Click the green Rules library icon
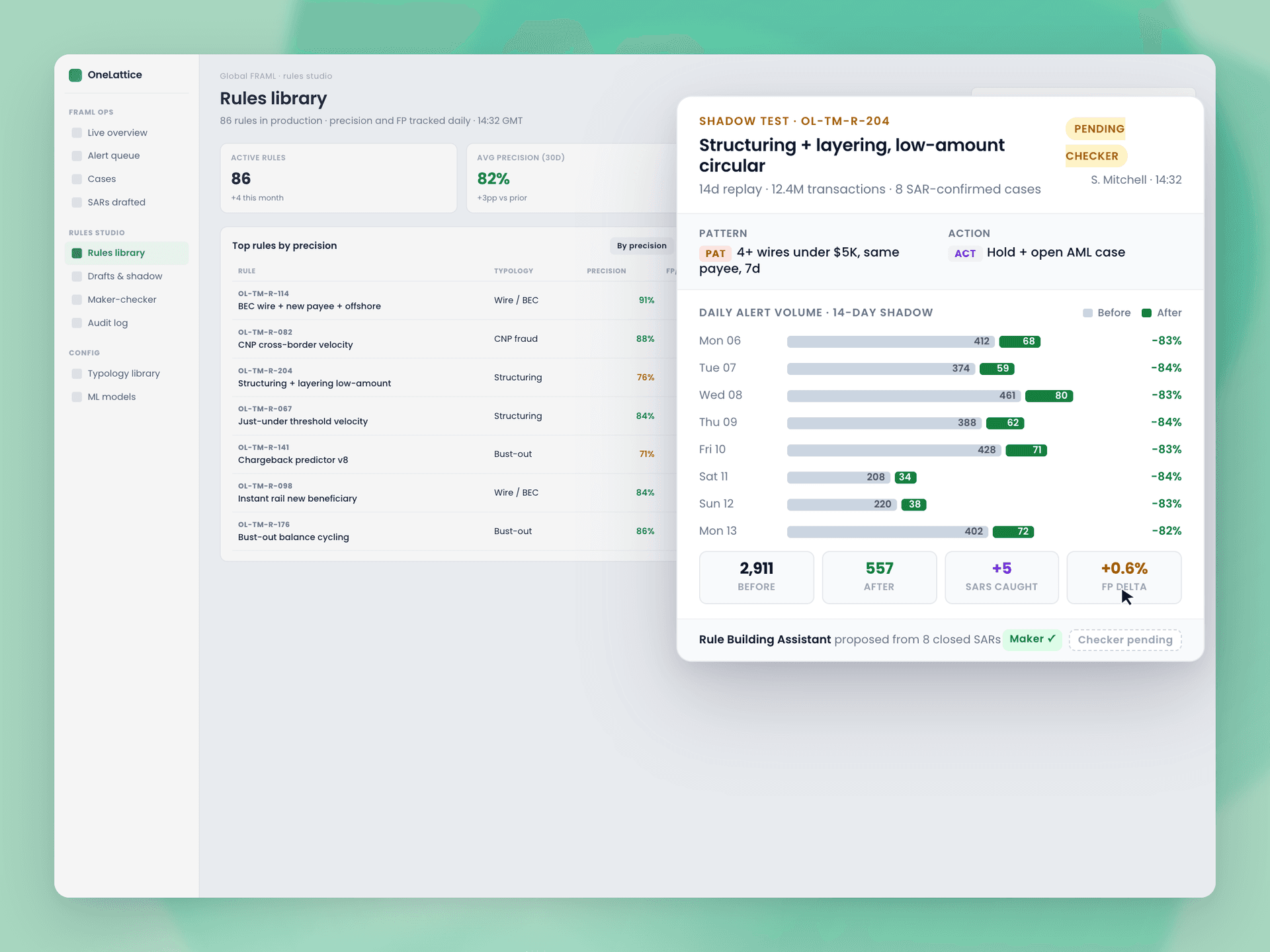The height and width of the screenshot is (952, 1270). [77, 253]
